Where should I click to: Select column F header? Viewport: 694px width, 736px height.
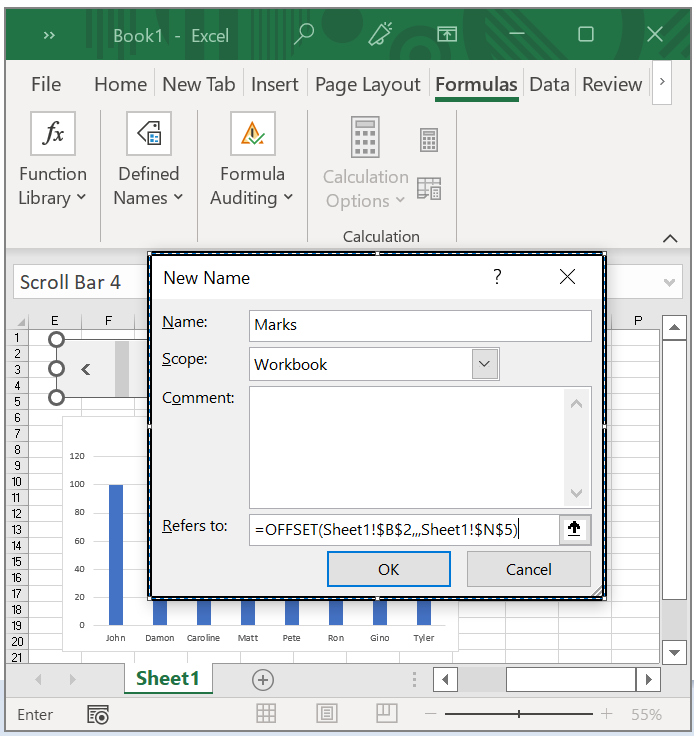(x=108, y=321)
